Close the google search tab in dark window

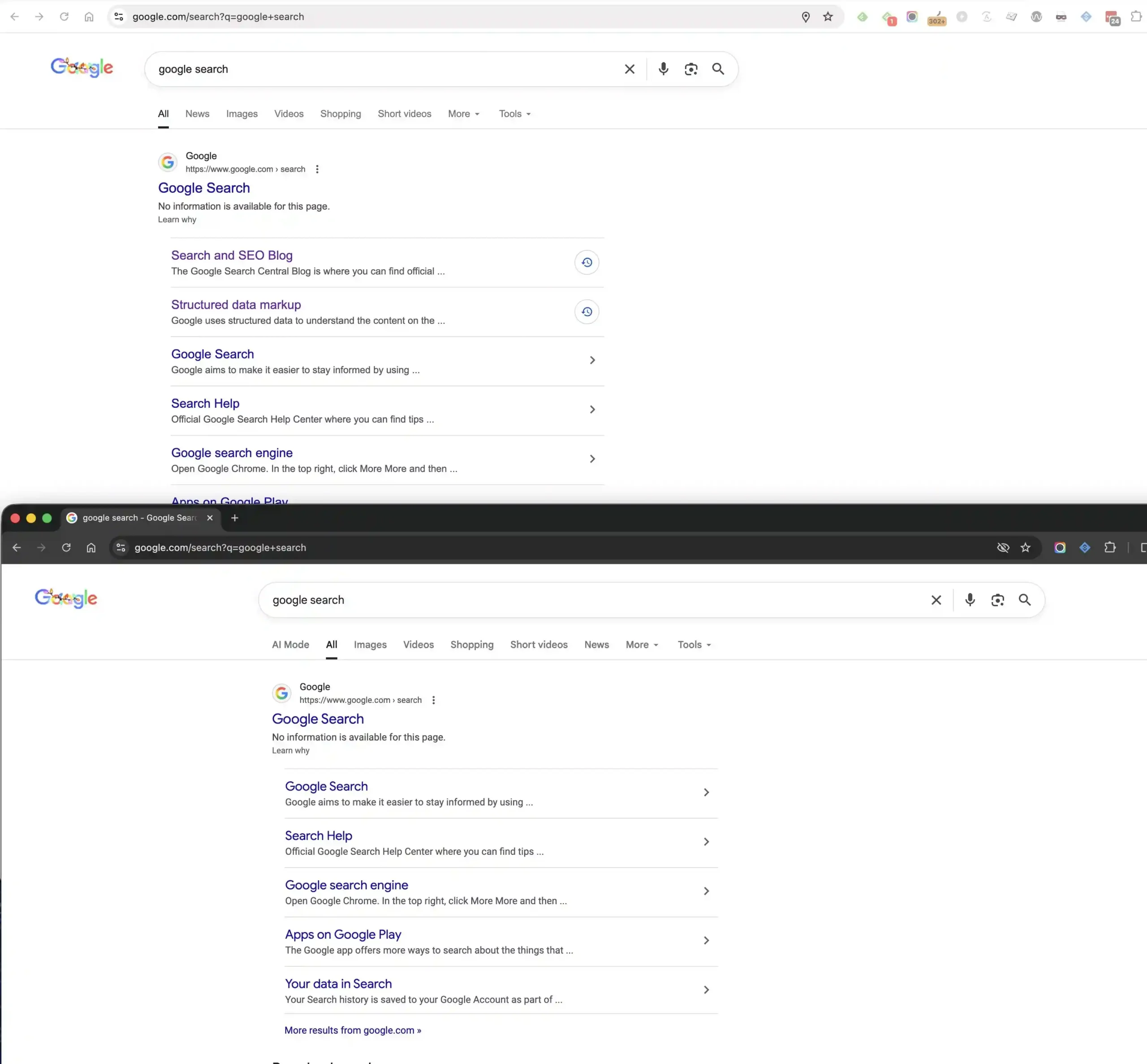click(210, 517)
